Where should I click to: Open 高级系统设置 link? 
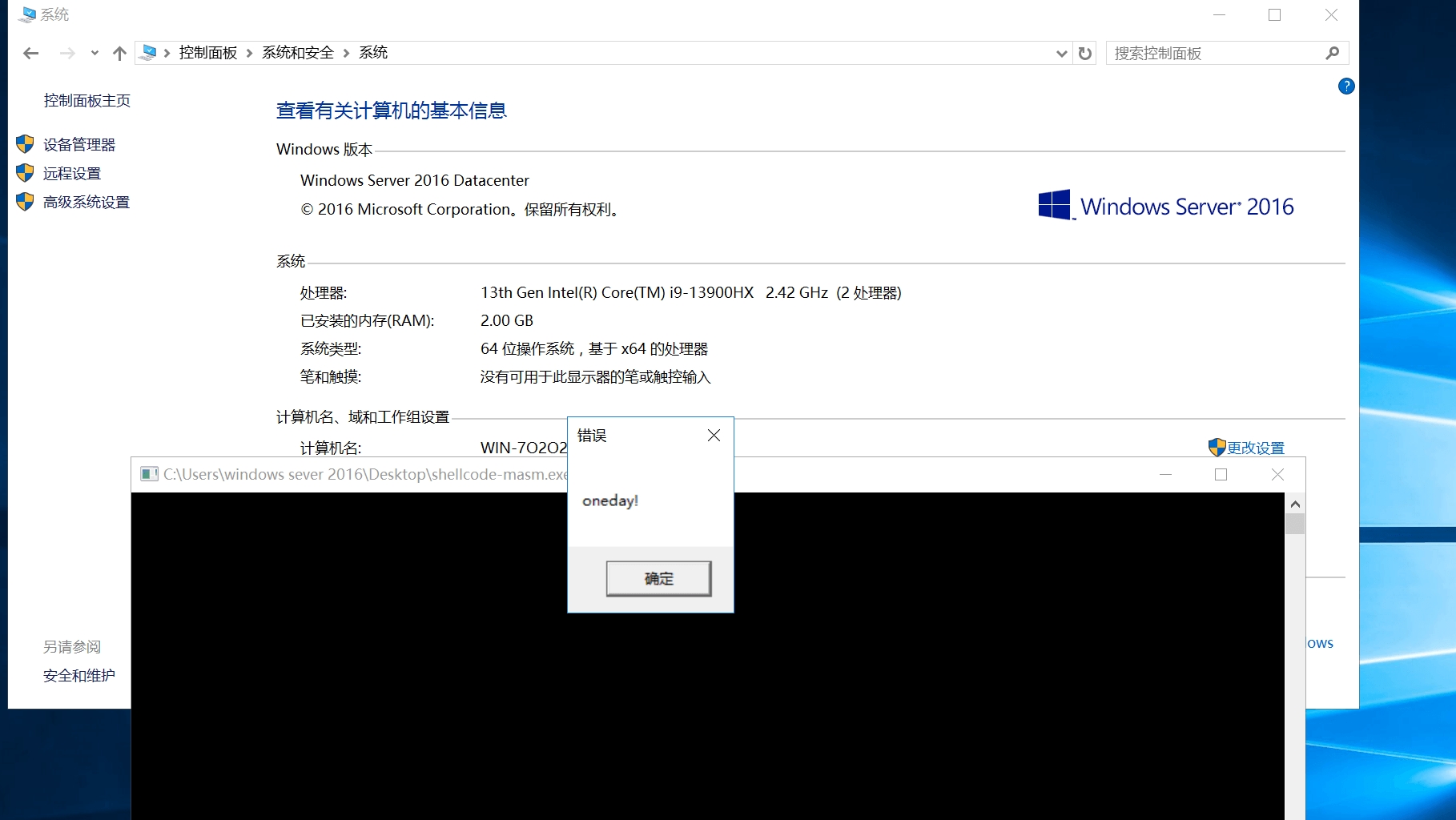(86, 203)
